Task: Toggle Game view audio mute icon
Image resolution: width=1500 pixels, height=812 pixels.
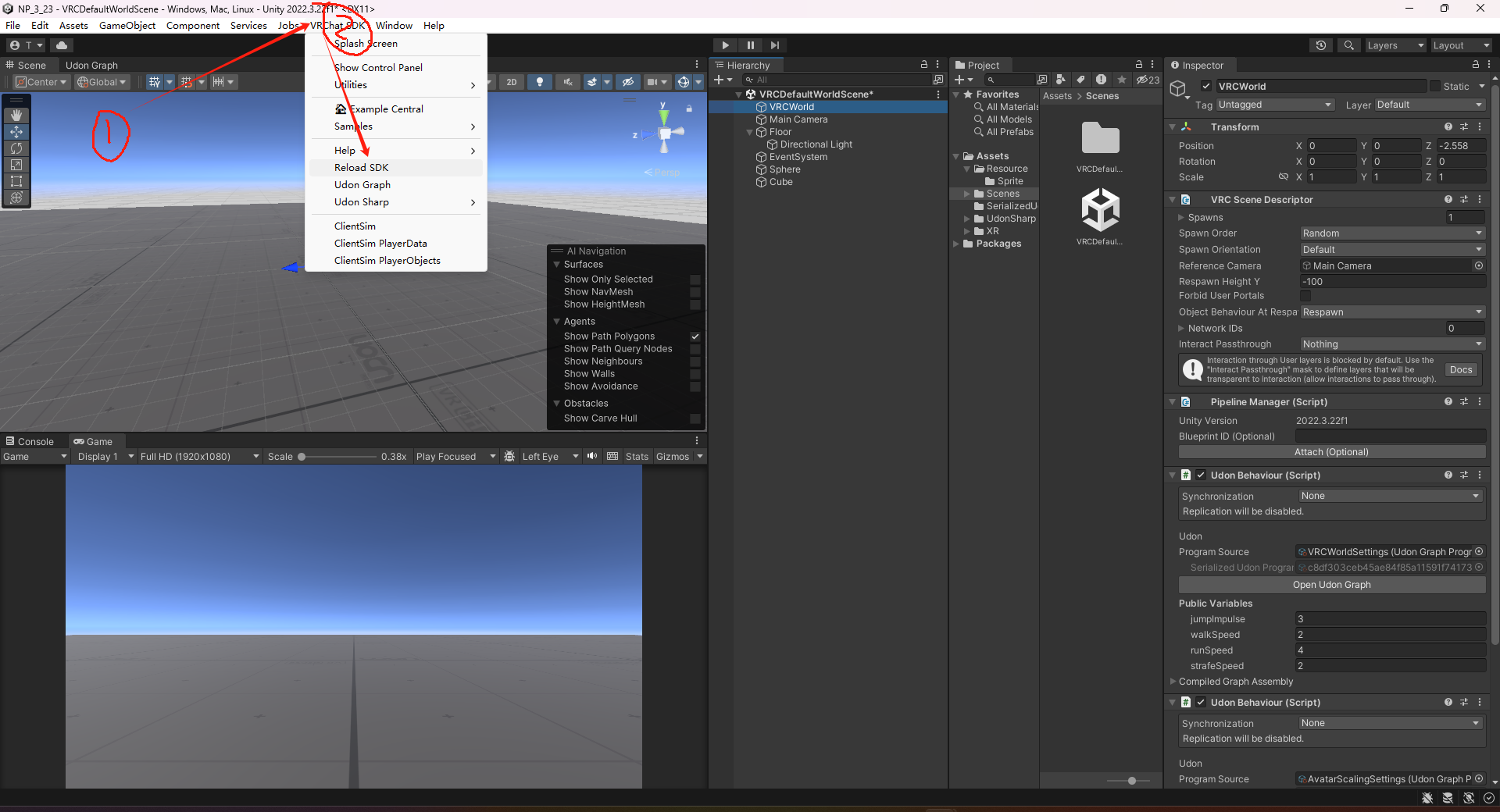Action: [x=592, y=456]
